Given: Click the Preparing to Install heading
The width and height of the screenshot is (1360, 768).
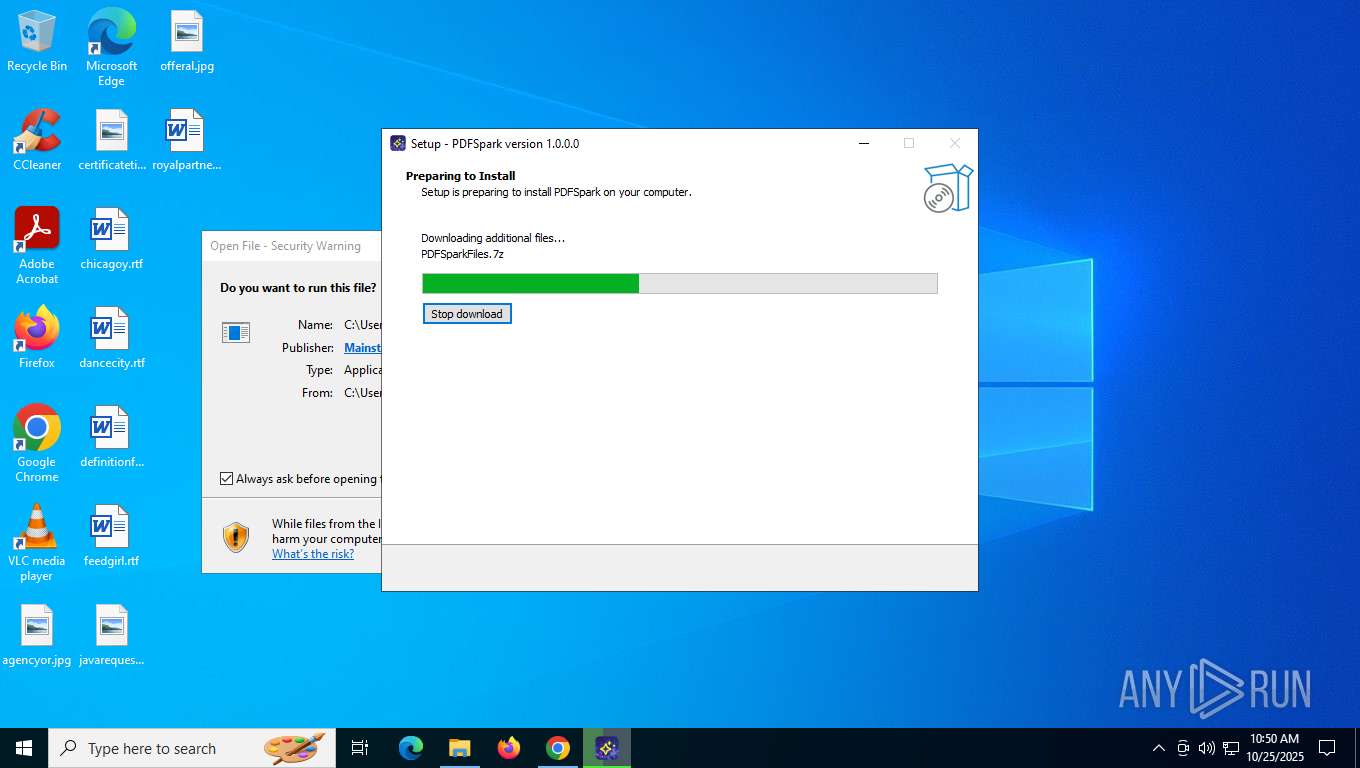Looking at the screenshot, I should click(x=461, y=176).
